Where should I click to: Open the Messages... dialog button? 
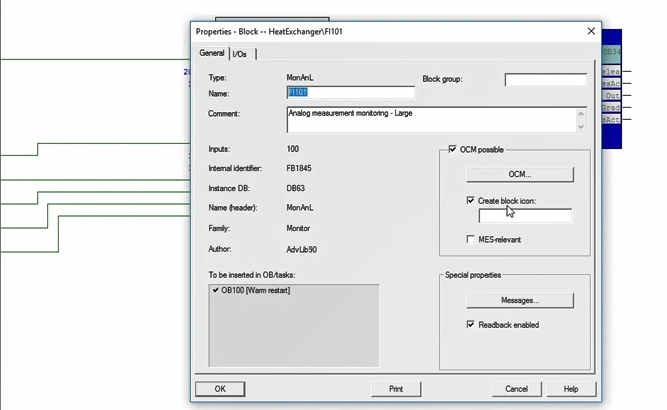coord(520,300)
